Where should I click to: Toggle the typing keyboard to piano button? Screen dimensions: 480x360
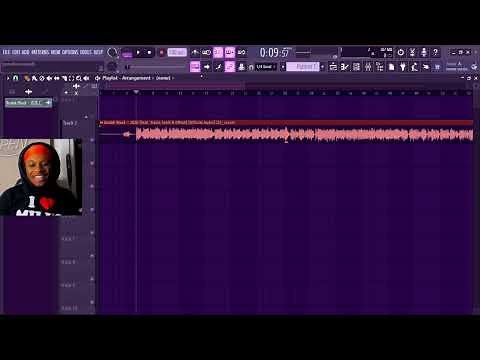coord(195,67)
